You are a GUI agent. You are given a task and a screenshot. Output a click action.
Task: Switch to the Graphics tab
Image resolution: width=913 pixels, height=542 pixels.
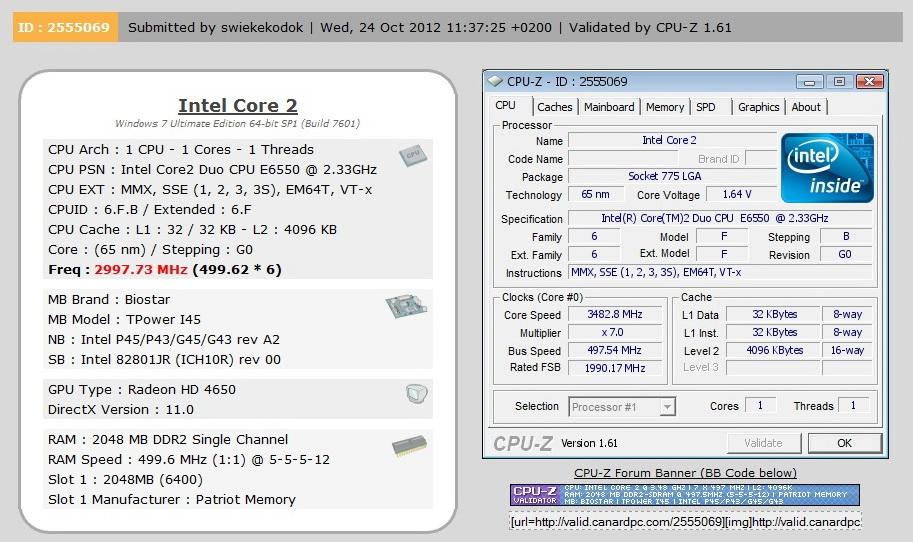759,107
